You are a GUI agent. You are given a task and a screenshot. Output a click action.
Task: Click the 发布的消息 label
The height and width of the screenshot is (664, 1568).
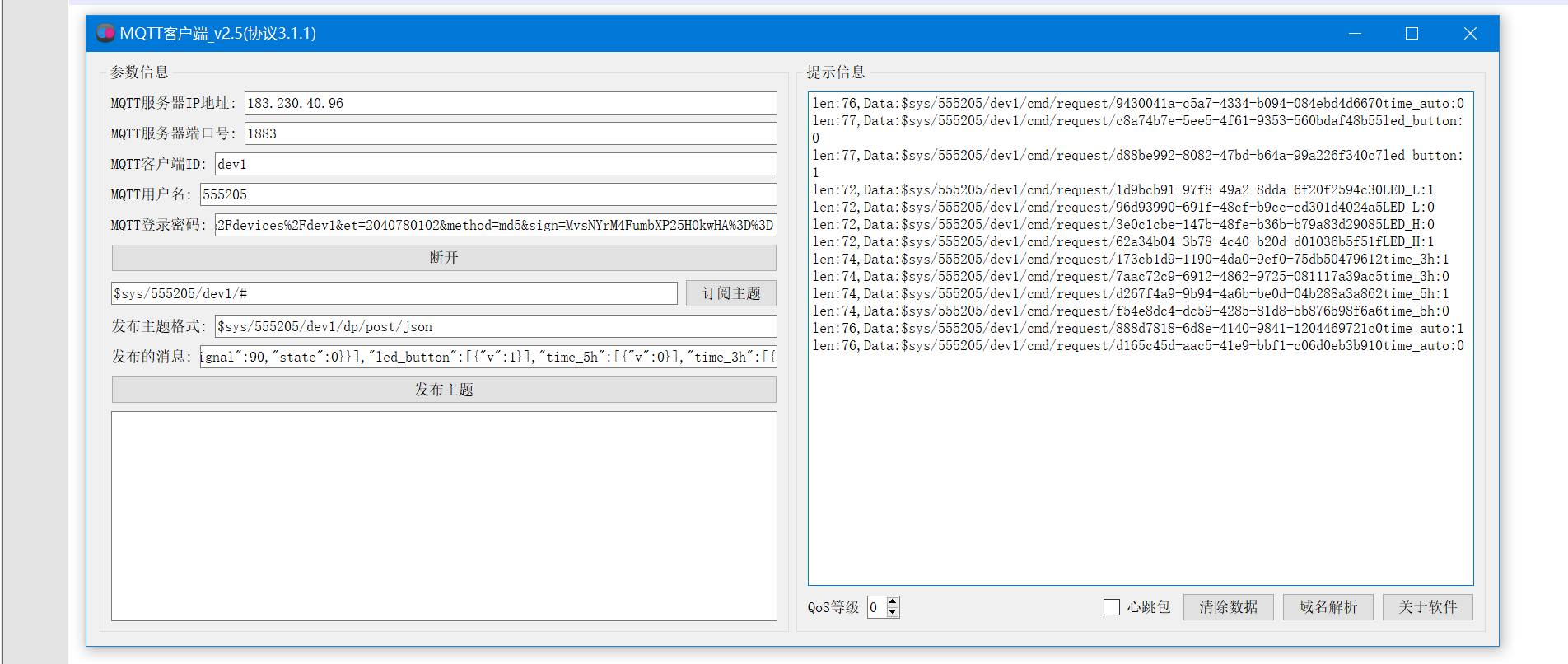(x=152, y=357)
